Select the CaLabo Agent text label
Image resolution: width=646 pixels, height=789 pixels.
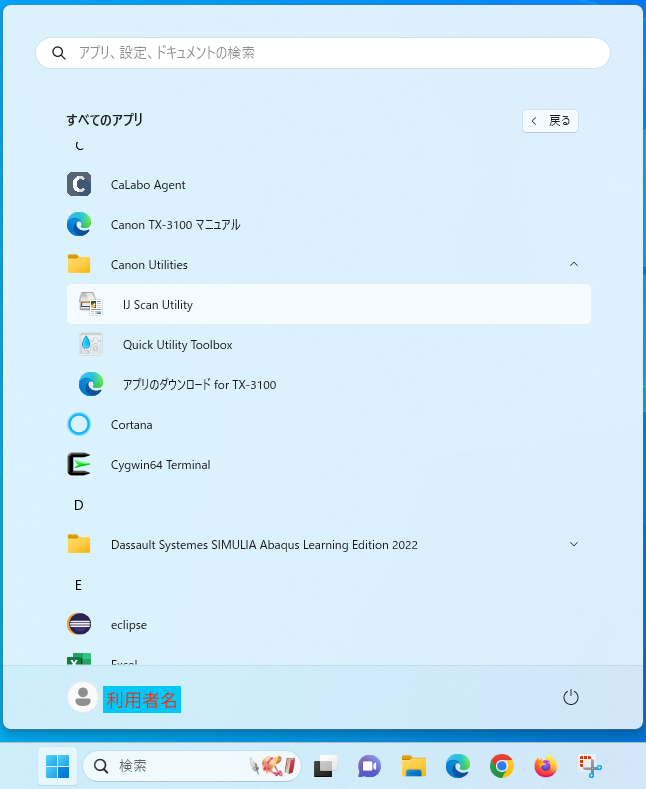pos(148,185)
